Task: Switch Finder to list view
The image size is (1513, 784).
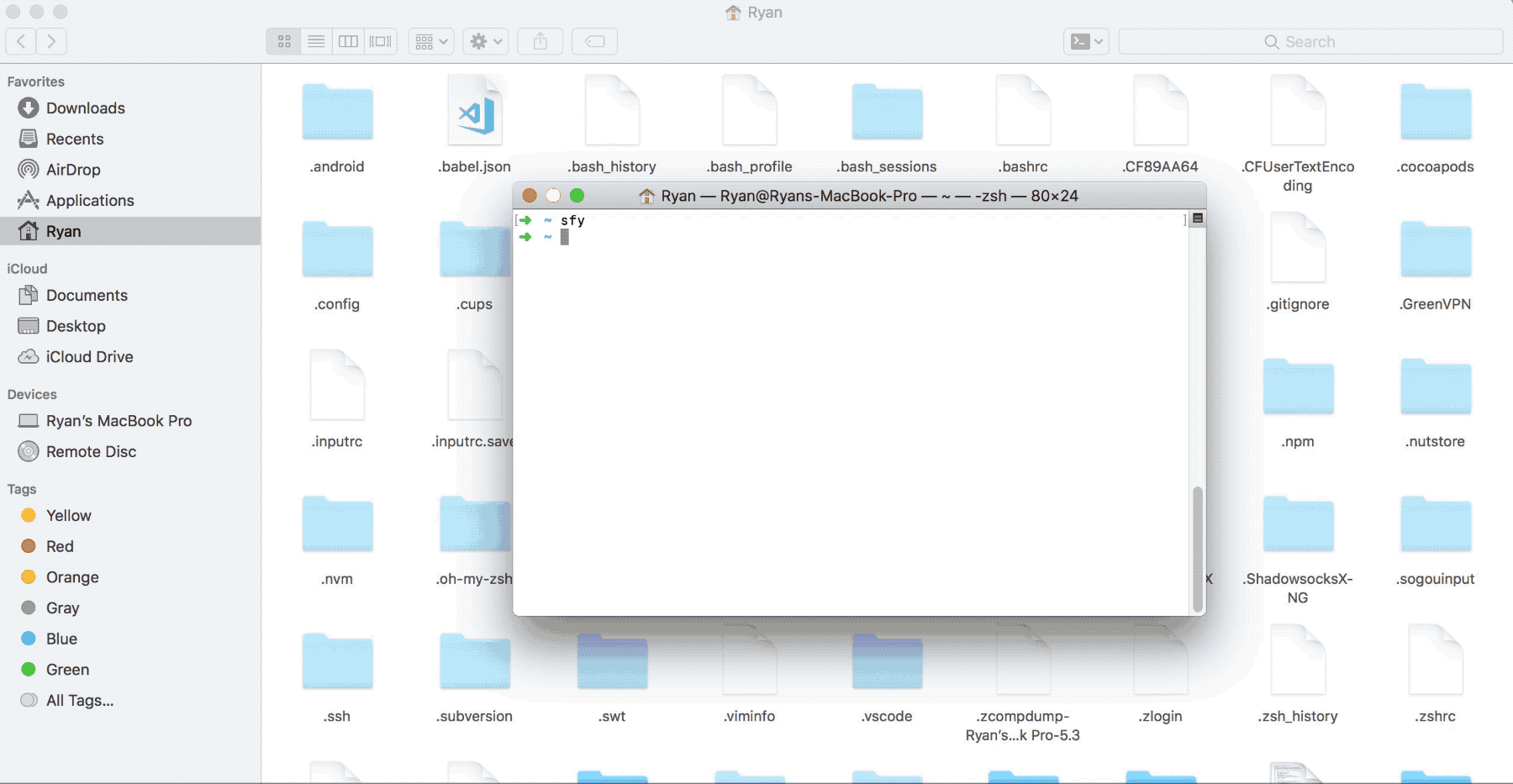Action: click(x=316, y=41)
